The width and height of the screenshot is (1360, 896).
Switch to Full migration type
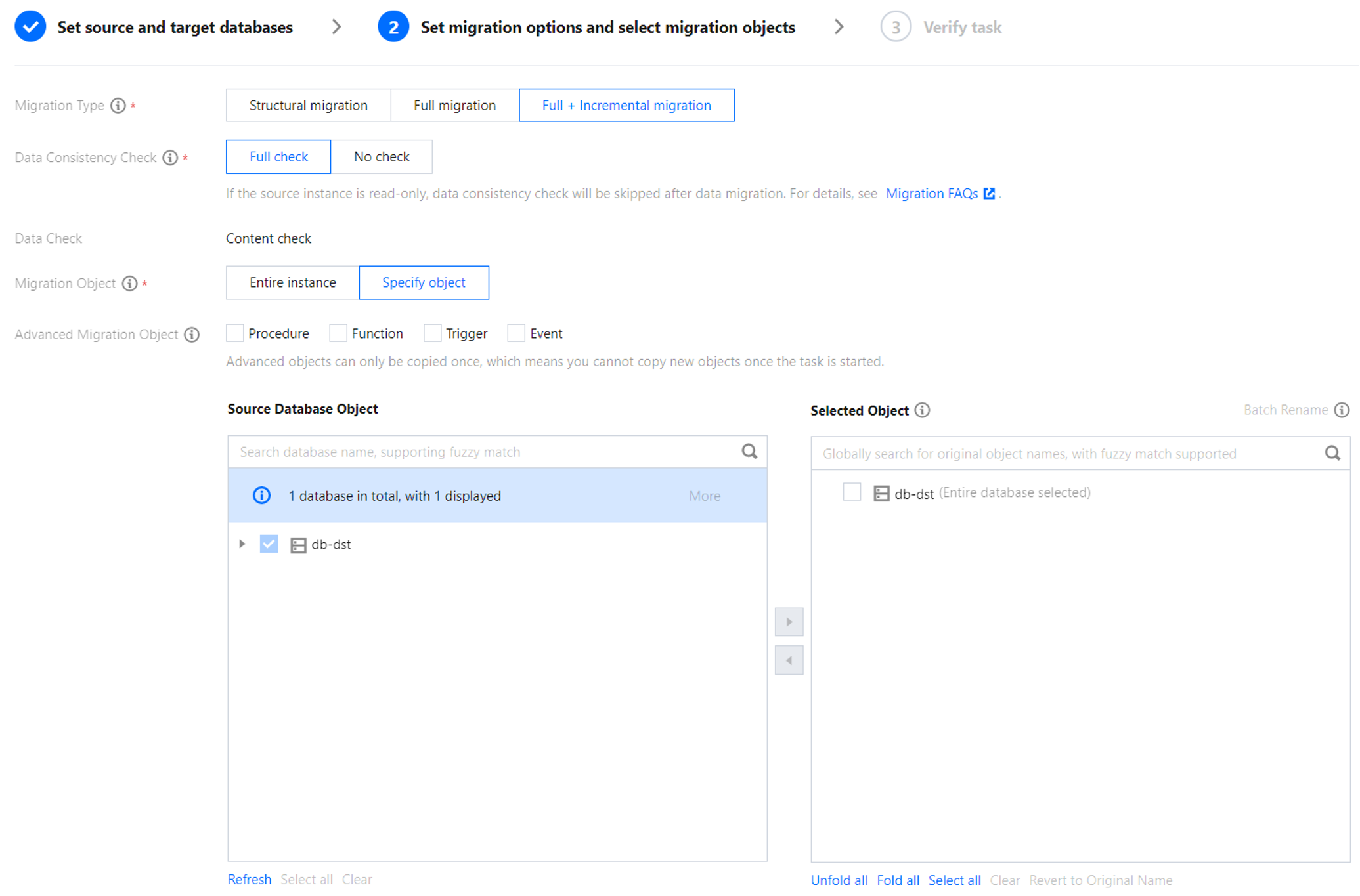(454, 106)
